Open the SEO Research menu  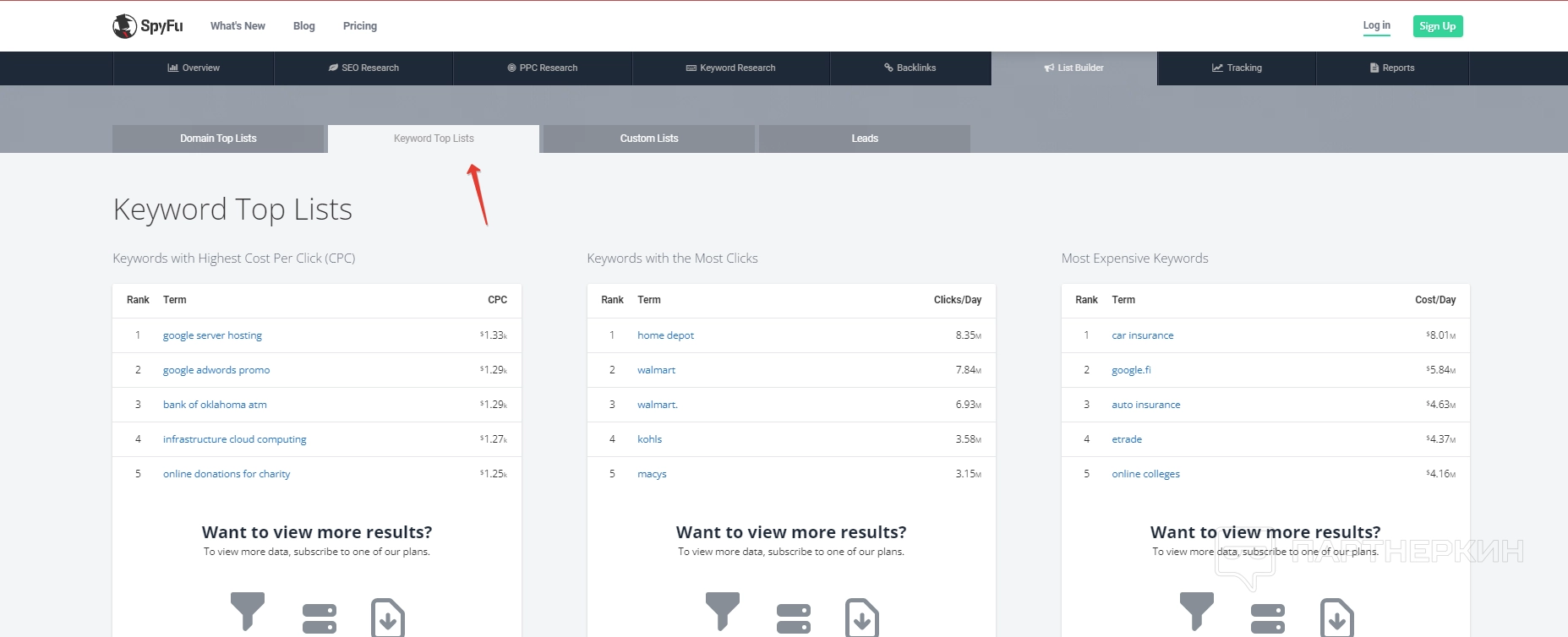[x=363, y=68]
